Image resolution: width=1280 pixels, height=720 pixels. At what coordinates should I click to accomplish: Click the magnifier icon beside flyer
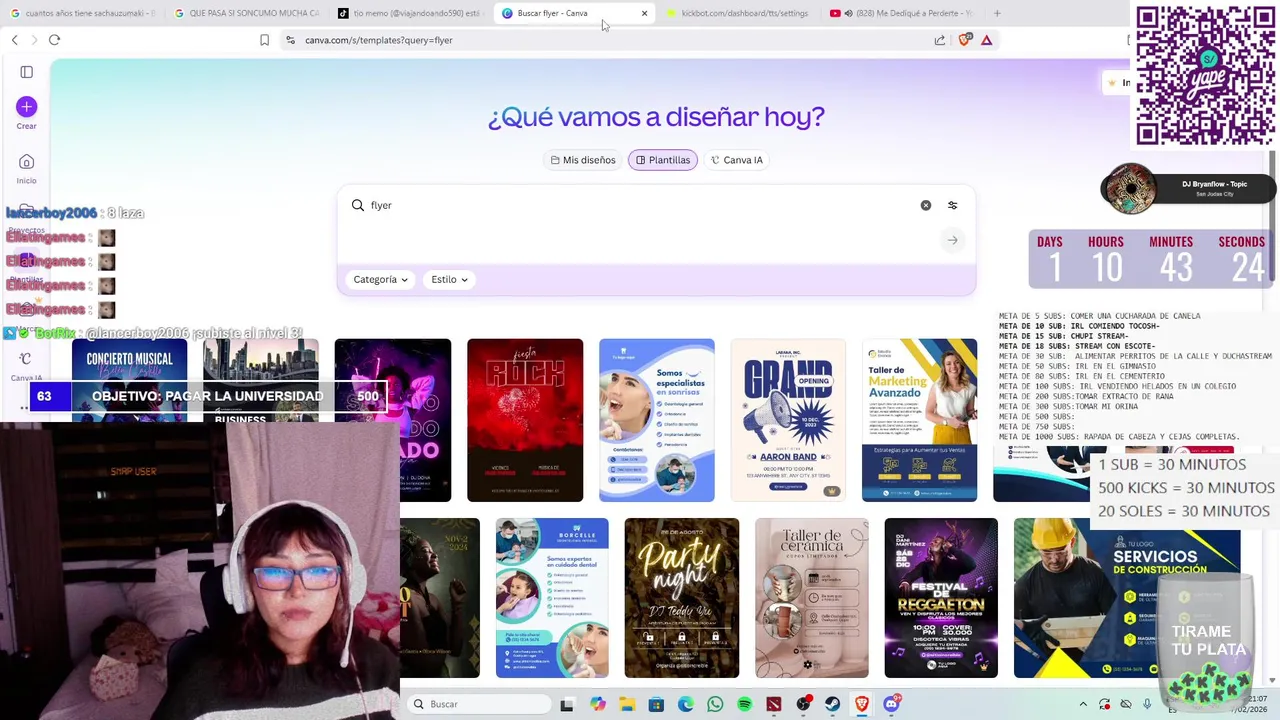coord(358,205)
